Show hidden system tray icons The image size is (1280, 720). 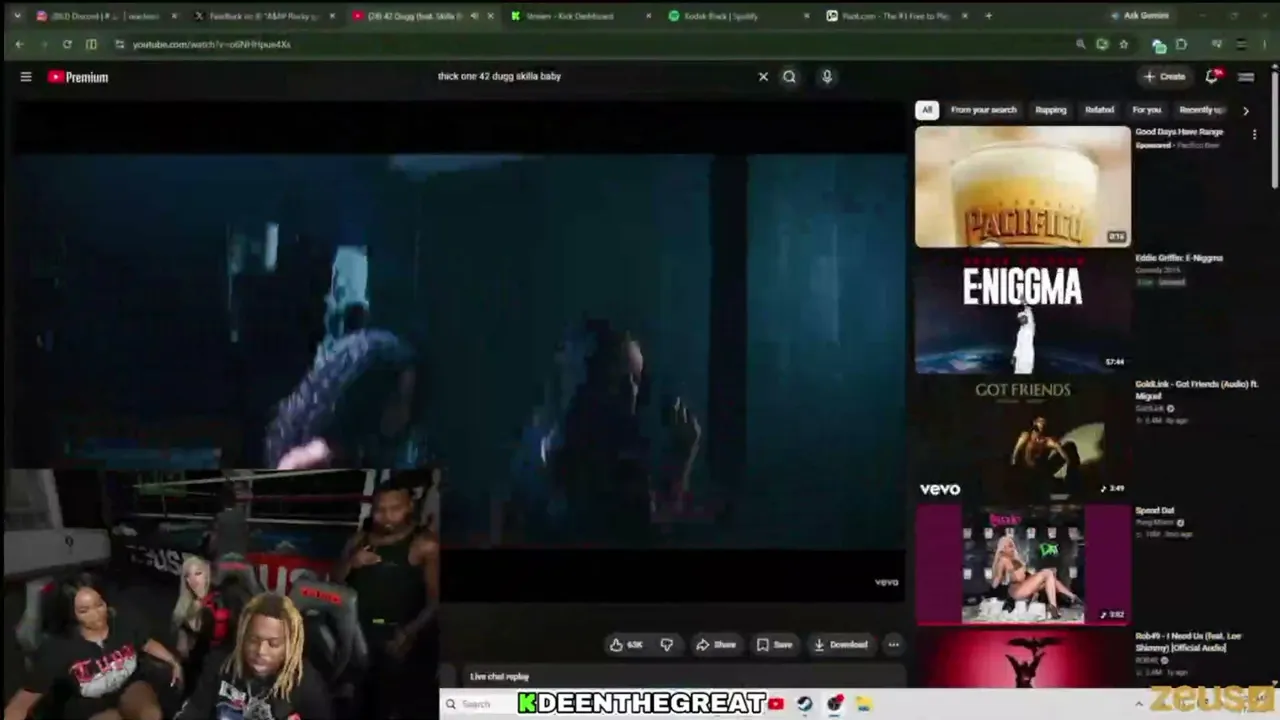click(x=1138, y=704)
